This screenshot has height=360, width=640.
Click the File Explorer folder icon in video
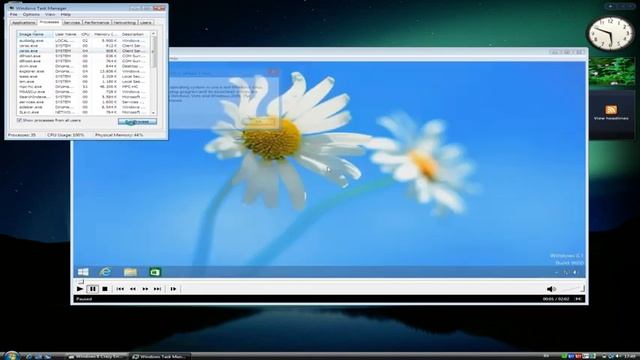pos(130,272)
